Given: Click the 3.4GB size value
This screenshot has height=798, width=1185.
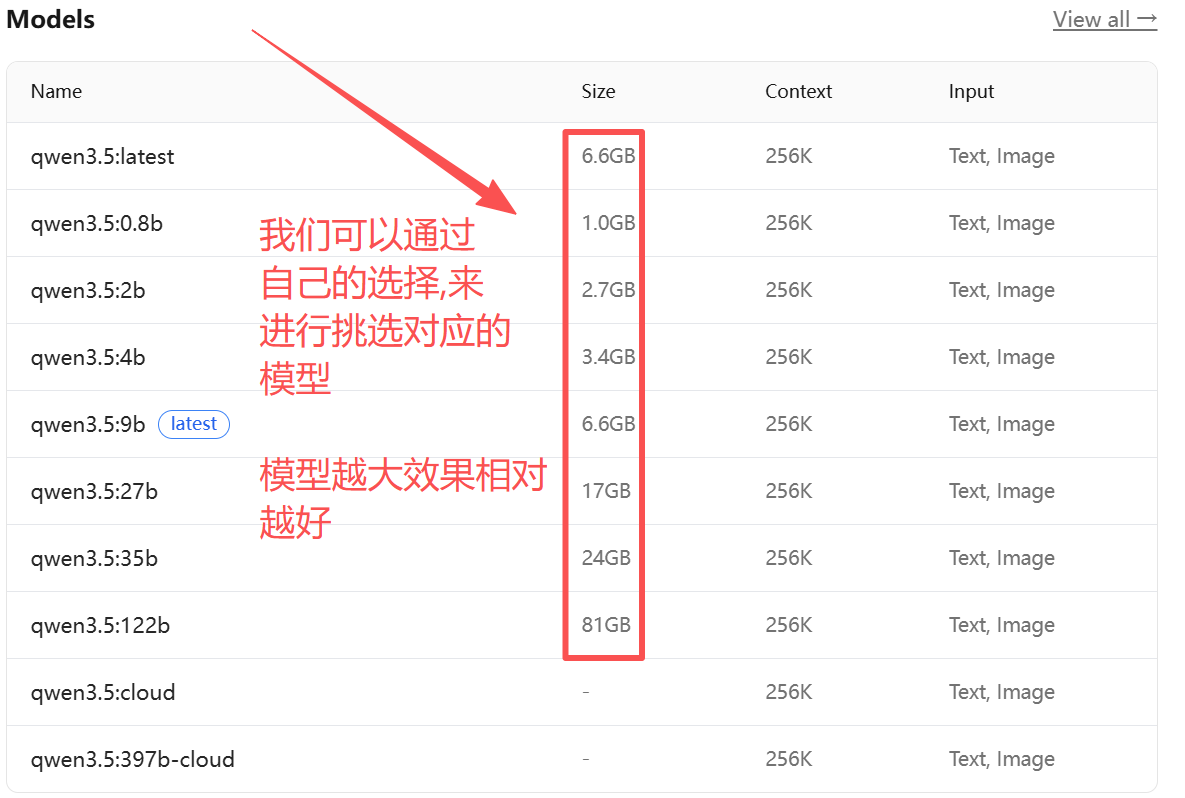Looking at the screenshot, I should 608,357.
